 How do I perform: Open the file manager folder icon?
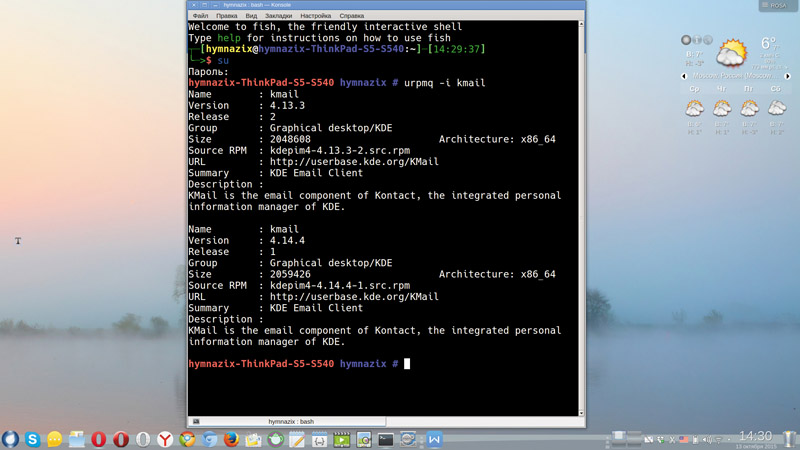77,439
